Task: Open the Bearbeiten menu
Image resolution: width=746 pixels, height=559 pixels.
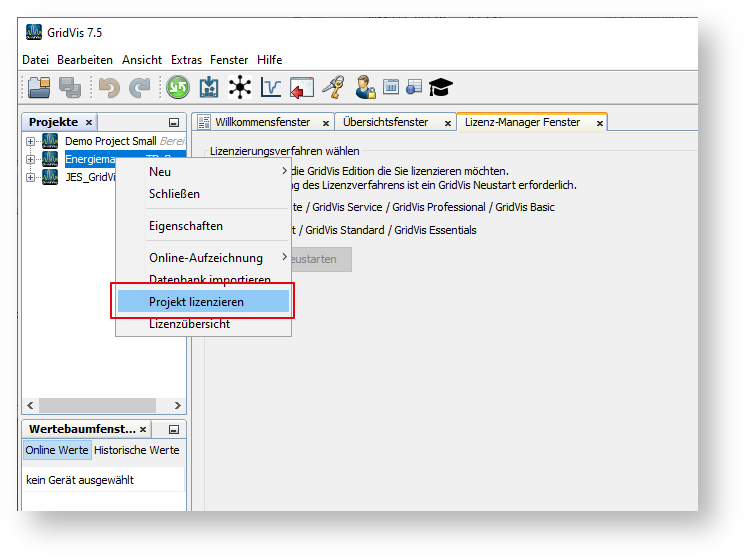Action: click(x=85, y=60)
